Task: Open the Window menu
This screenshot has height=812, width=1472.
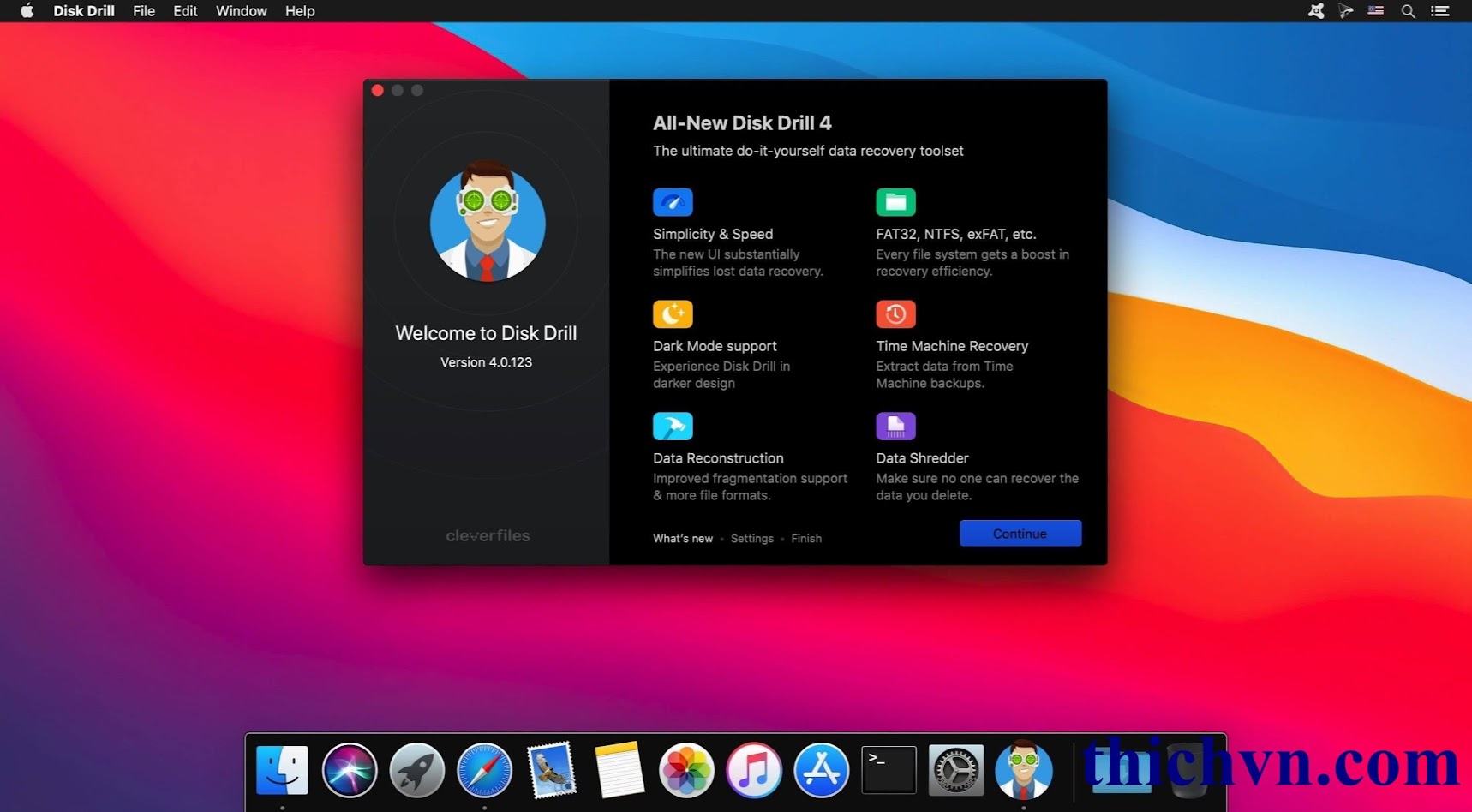Action: (x=241, y=11)
